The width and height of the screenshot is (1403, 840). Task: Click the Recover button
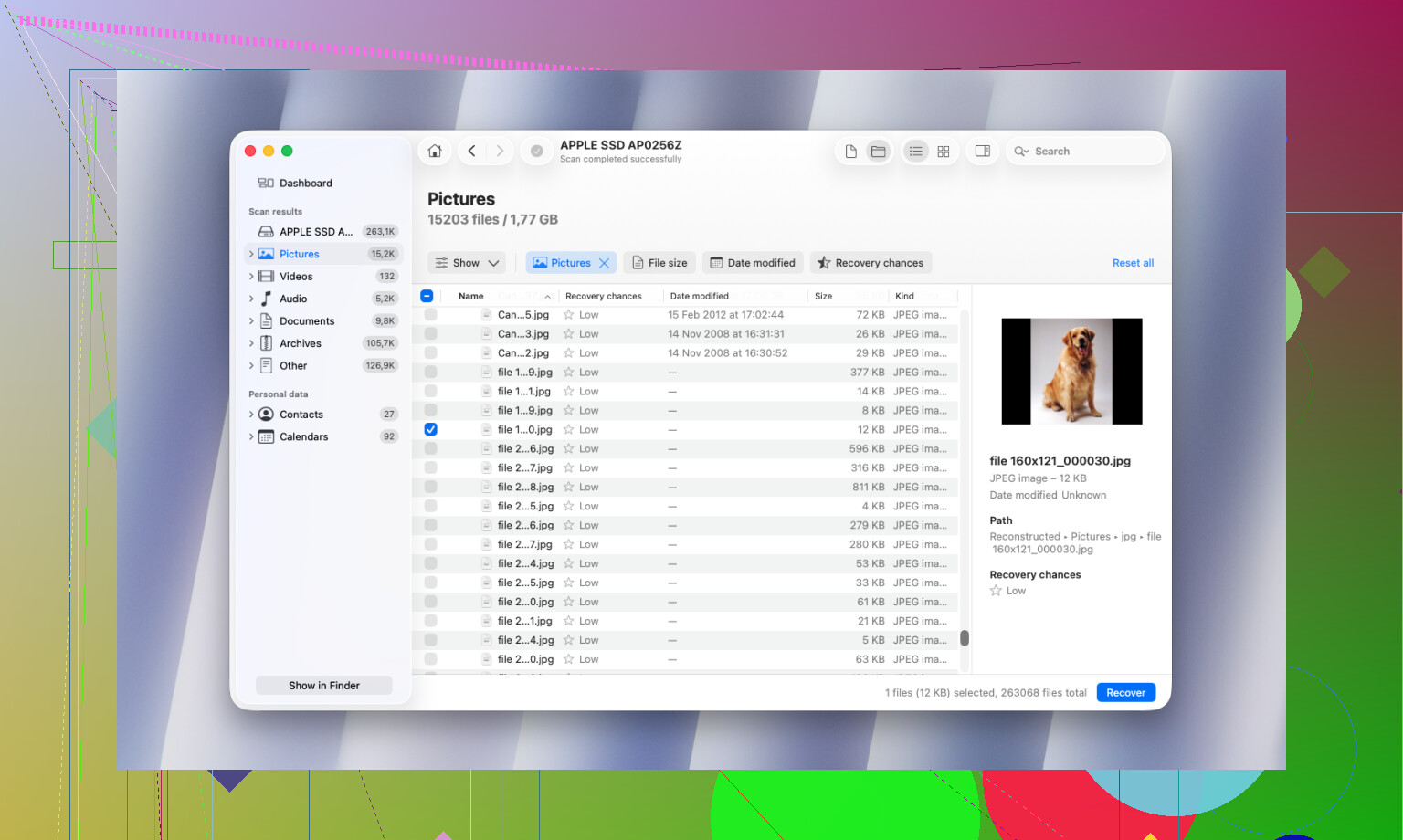(x=1125, y=693)
